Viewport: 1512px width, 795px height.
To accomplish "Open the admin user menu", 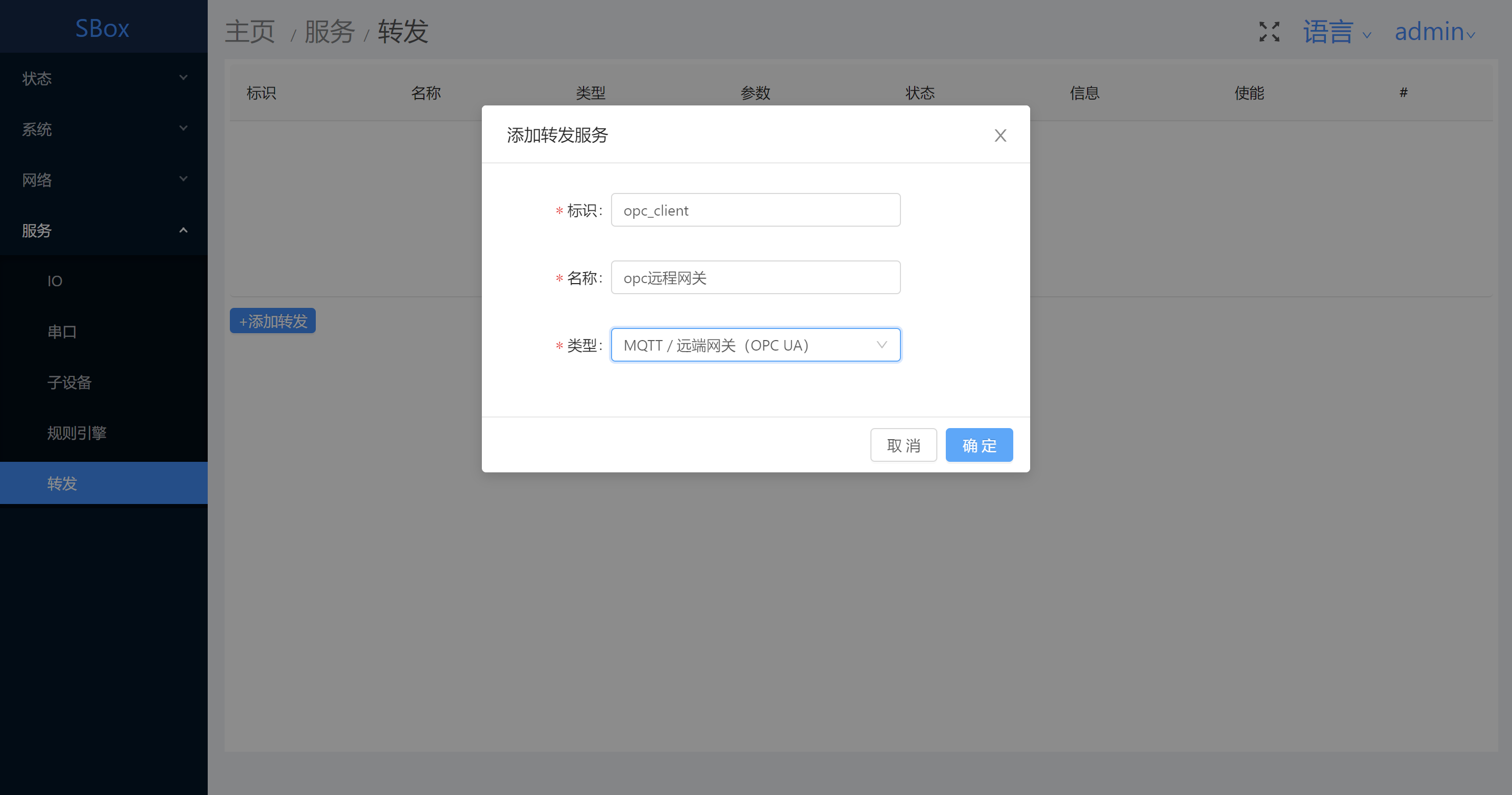I will pyautogui.click(x=1433, y=32).
